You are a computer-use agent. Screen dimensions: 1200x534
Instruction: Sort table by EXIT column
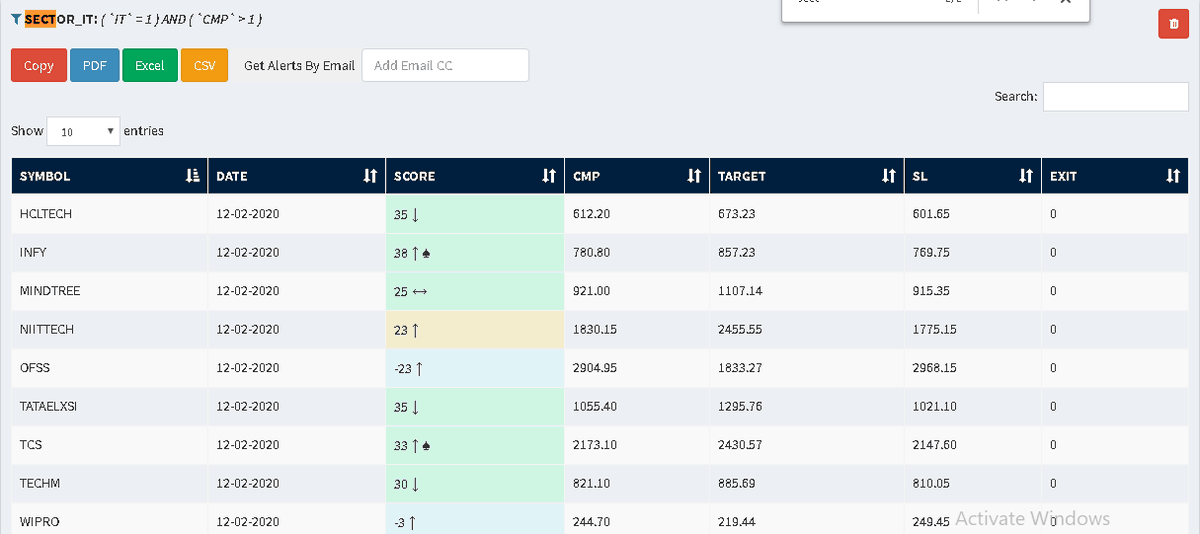pos(1115,176)
